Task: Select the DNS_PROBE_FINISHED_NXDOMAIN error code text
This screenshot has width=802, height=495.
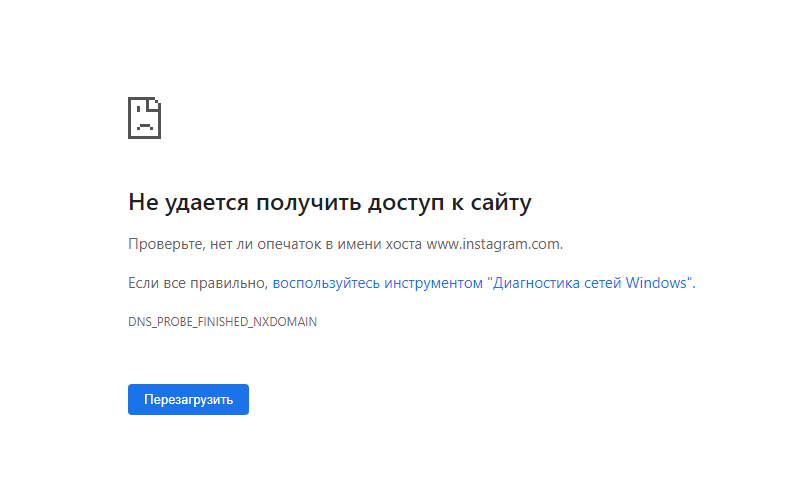Action: 222,322
